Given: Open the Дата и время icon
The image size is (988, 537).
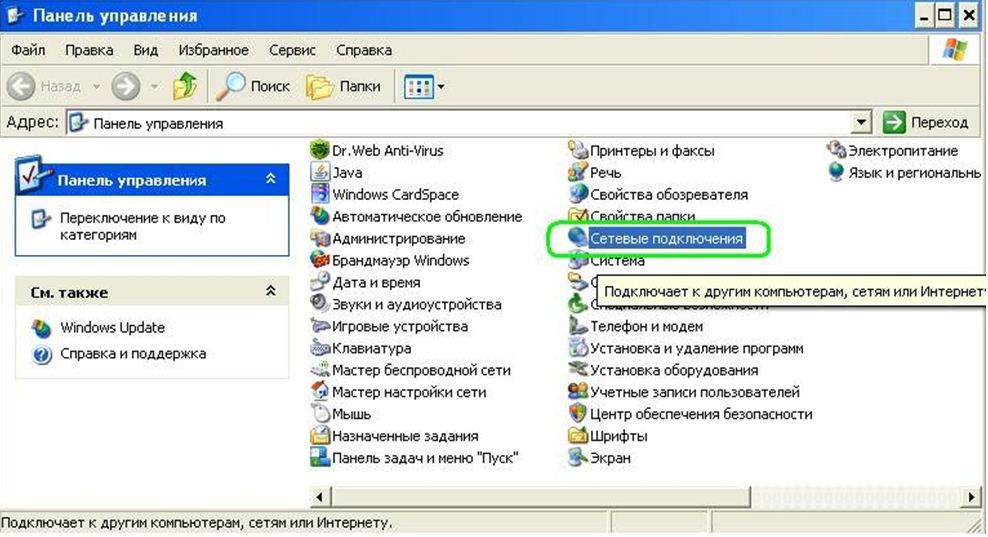Looking at the screenshot, I should 320,283.
